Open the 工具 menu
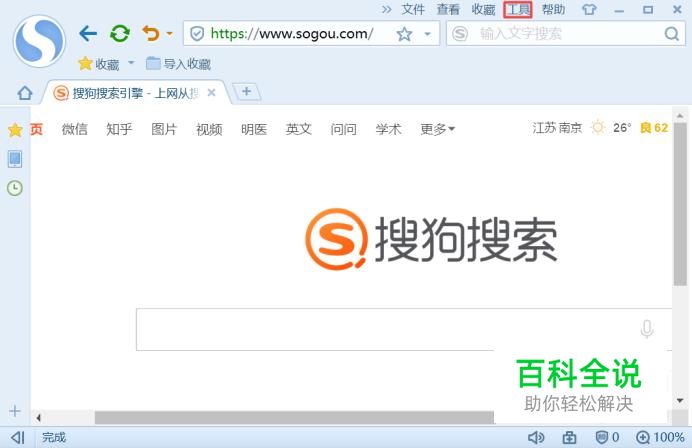 (x=518, y=9)
